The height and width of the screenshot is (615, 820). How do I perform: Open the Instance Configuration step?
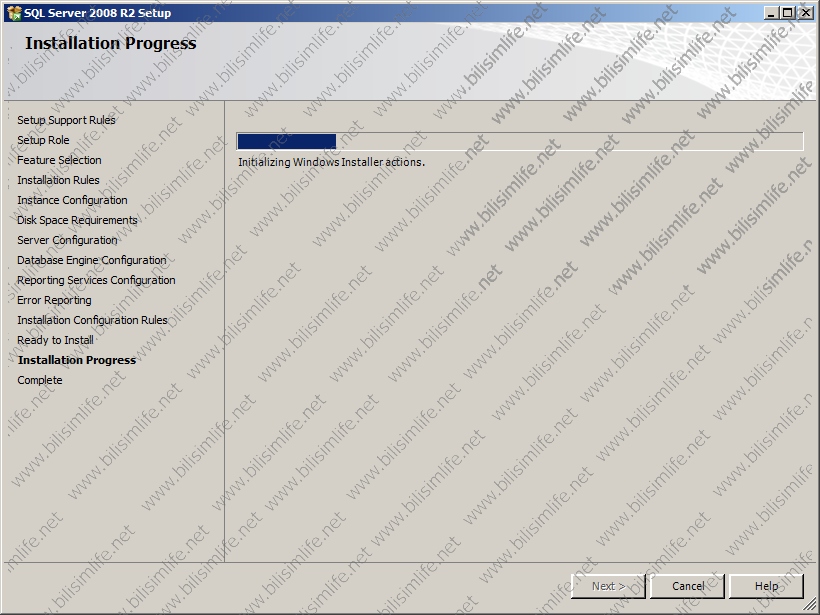(72, 200)
